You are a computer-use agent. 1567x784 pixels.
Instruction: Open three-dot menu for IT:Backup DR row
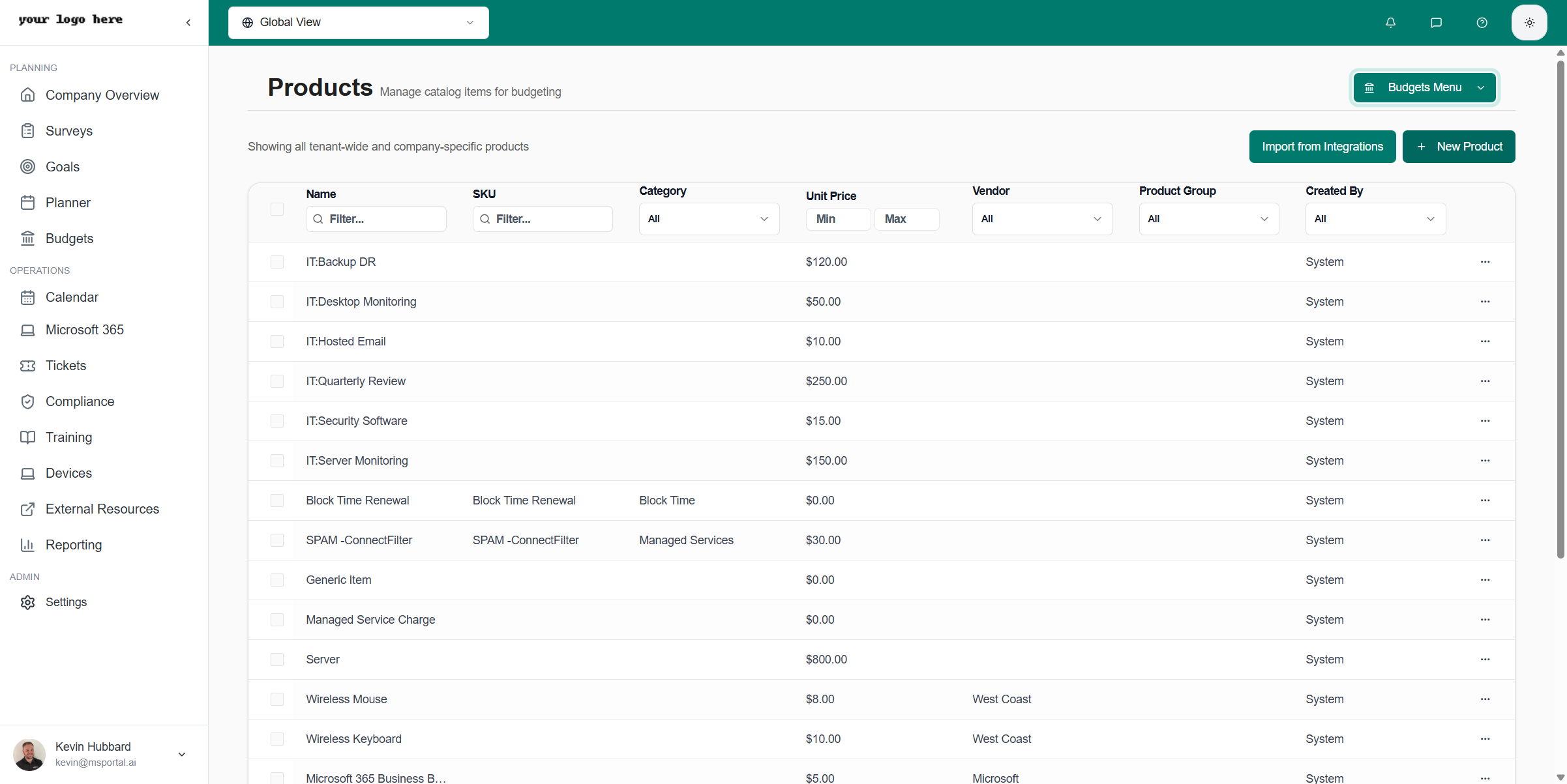[1485, 262]
